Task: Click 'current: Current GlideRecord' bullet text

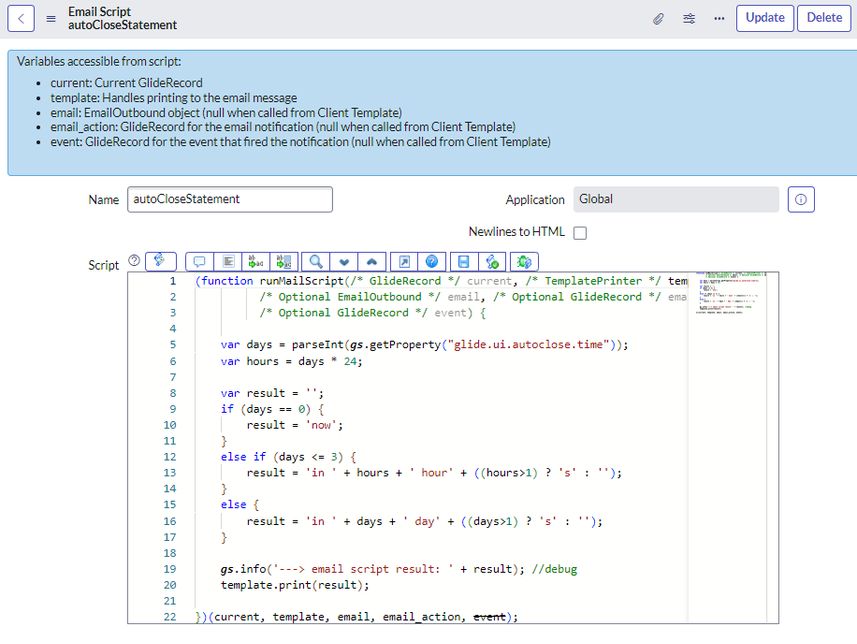Action: pyautogui.click(x=126, y=83)
